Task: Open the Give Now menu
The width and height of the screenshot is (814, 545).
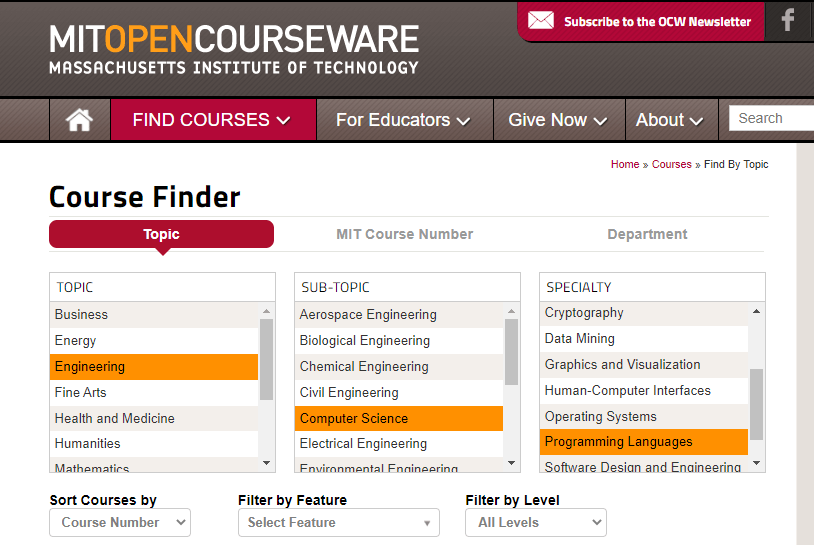Action: click(559, 120)
